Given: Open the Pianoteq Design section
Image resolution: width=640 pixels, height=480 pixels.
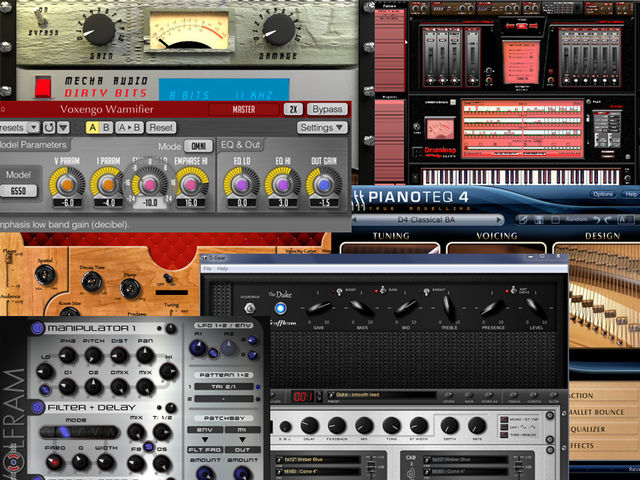Looking at the screenshot, I should point(602,236).
